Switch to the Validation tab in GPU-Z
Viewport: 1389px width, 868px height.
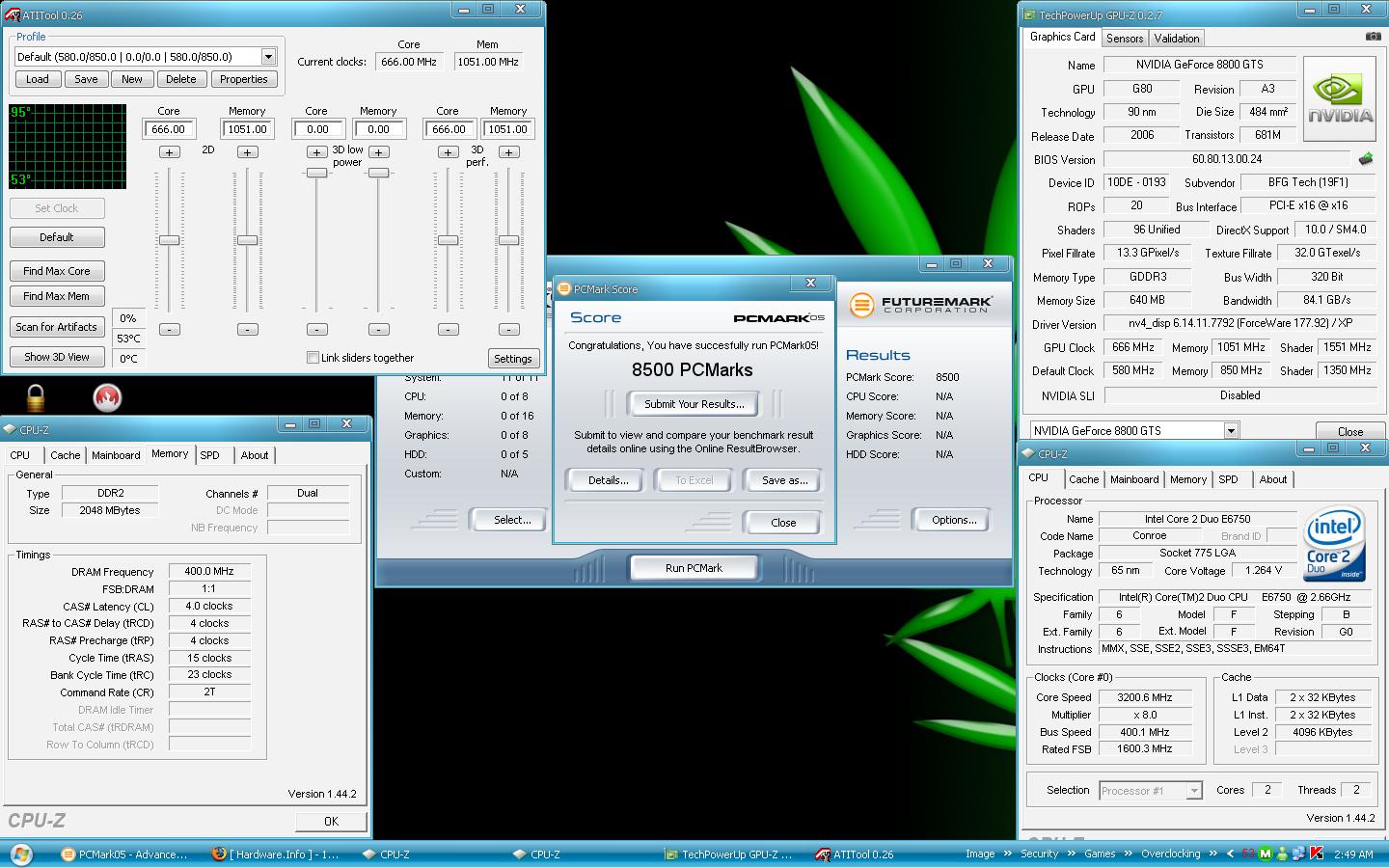tap(1177, 39)
